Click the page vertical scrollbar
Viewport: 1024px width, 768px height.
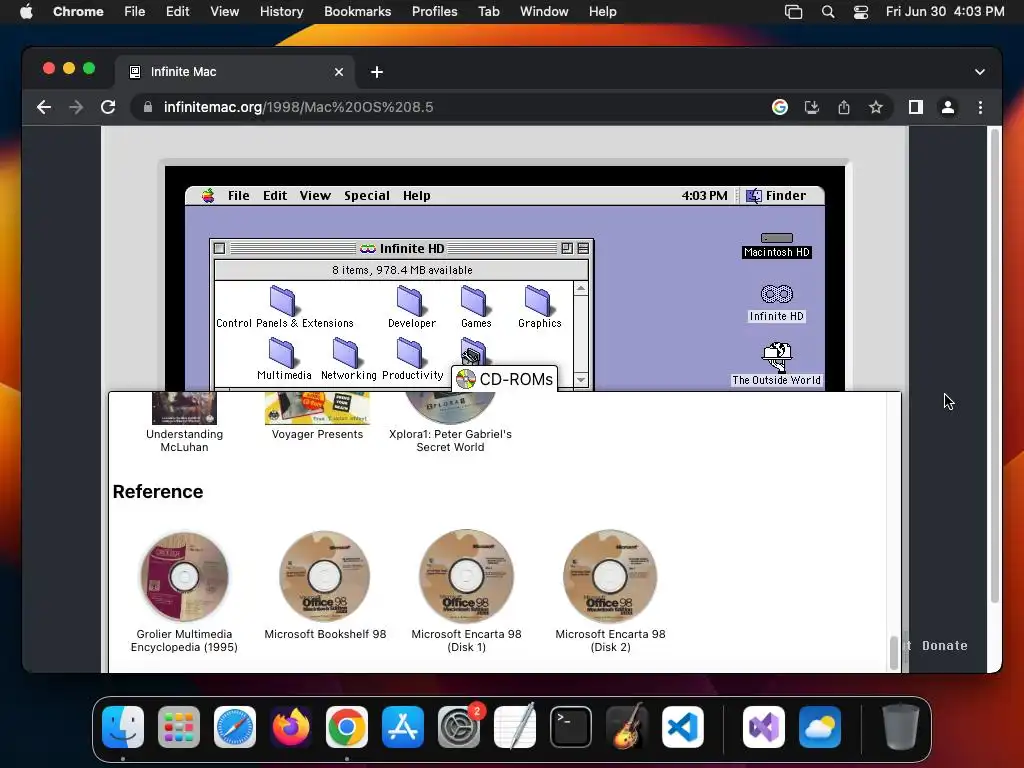995,366
